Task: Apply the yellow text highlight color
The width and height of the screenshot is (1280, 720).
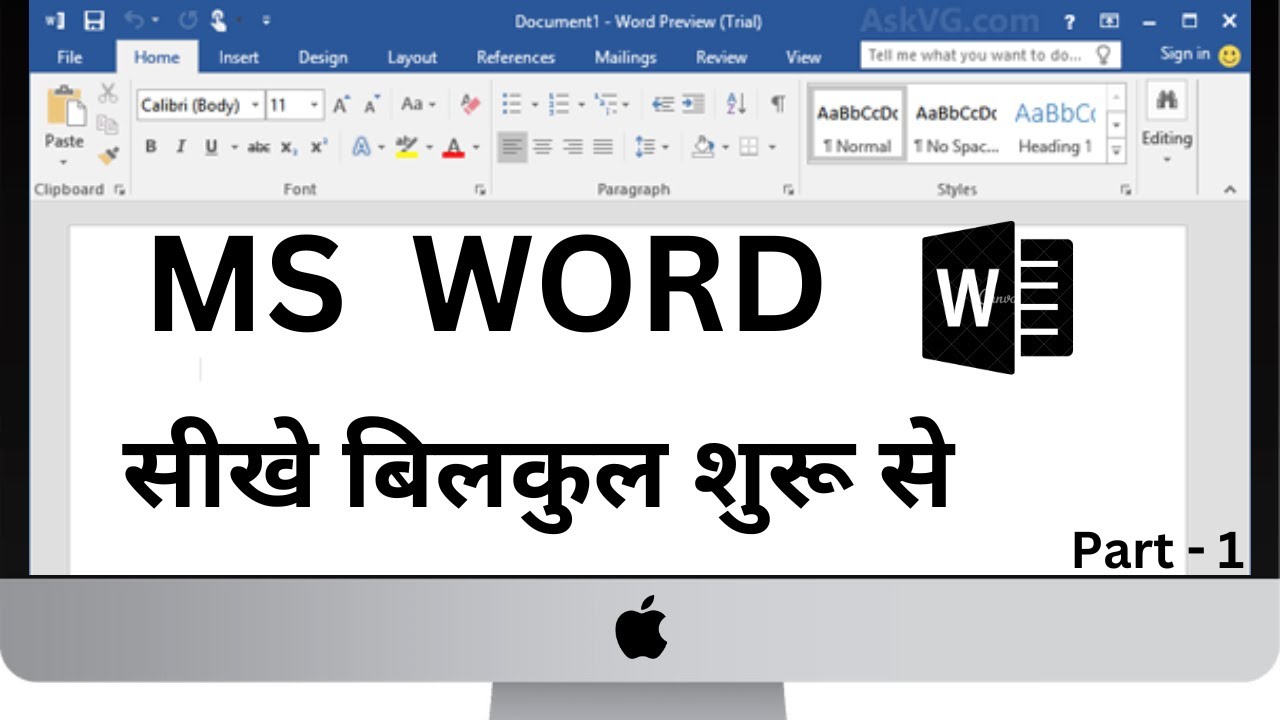Action: 406,147
